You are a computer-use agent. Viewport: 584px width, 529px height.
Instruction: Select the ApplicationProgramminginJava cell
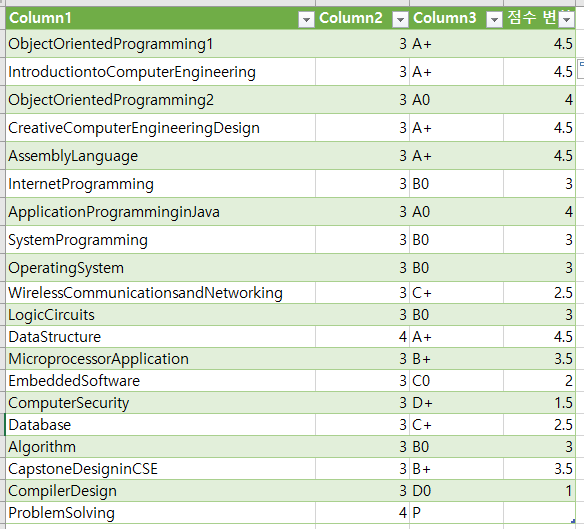point(161,212)
